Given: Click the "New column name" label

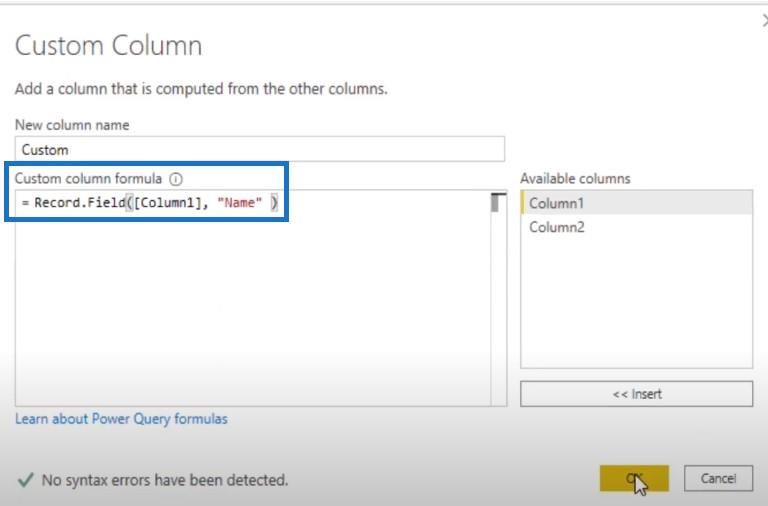Looking at the screenshot, I should (x=72, y=125).
